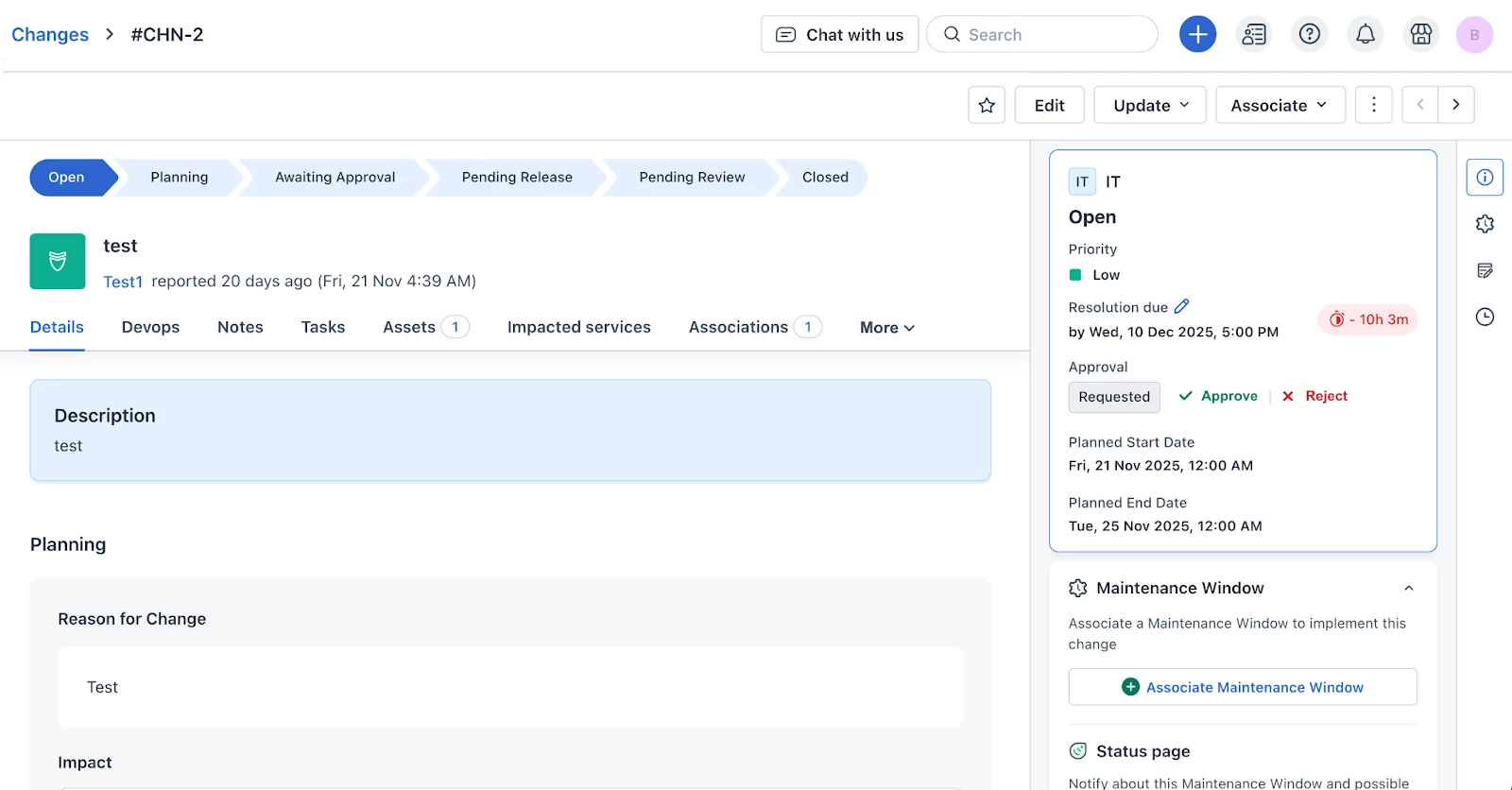Switch to the Impacted services tab
Viewport: 1512px width, 790px height.
tap(579, 327)
